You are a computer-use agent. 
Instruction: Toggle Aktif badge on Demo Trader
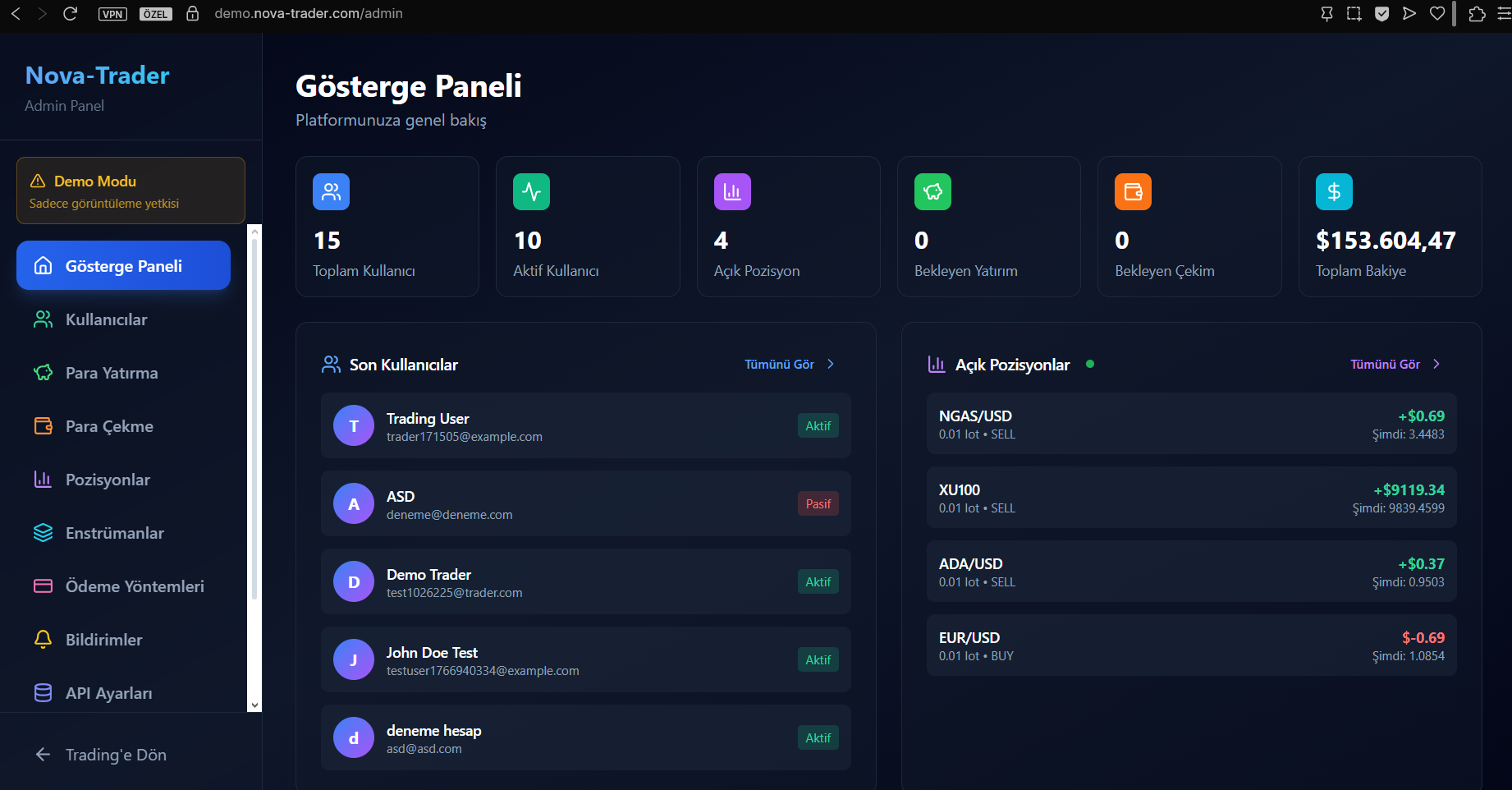click(818, 581)
